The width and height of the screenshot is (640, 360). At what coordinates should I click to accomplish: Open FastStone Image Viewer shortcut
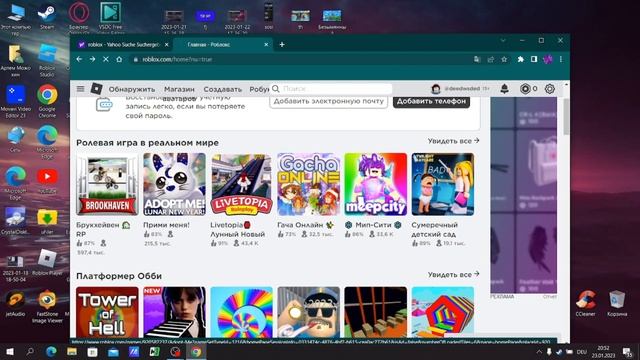click(47, 307)
